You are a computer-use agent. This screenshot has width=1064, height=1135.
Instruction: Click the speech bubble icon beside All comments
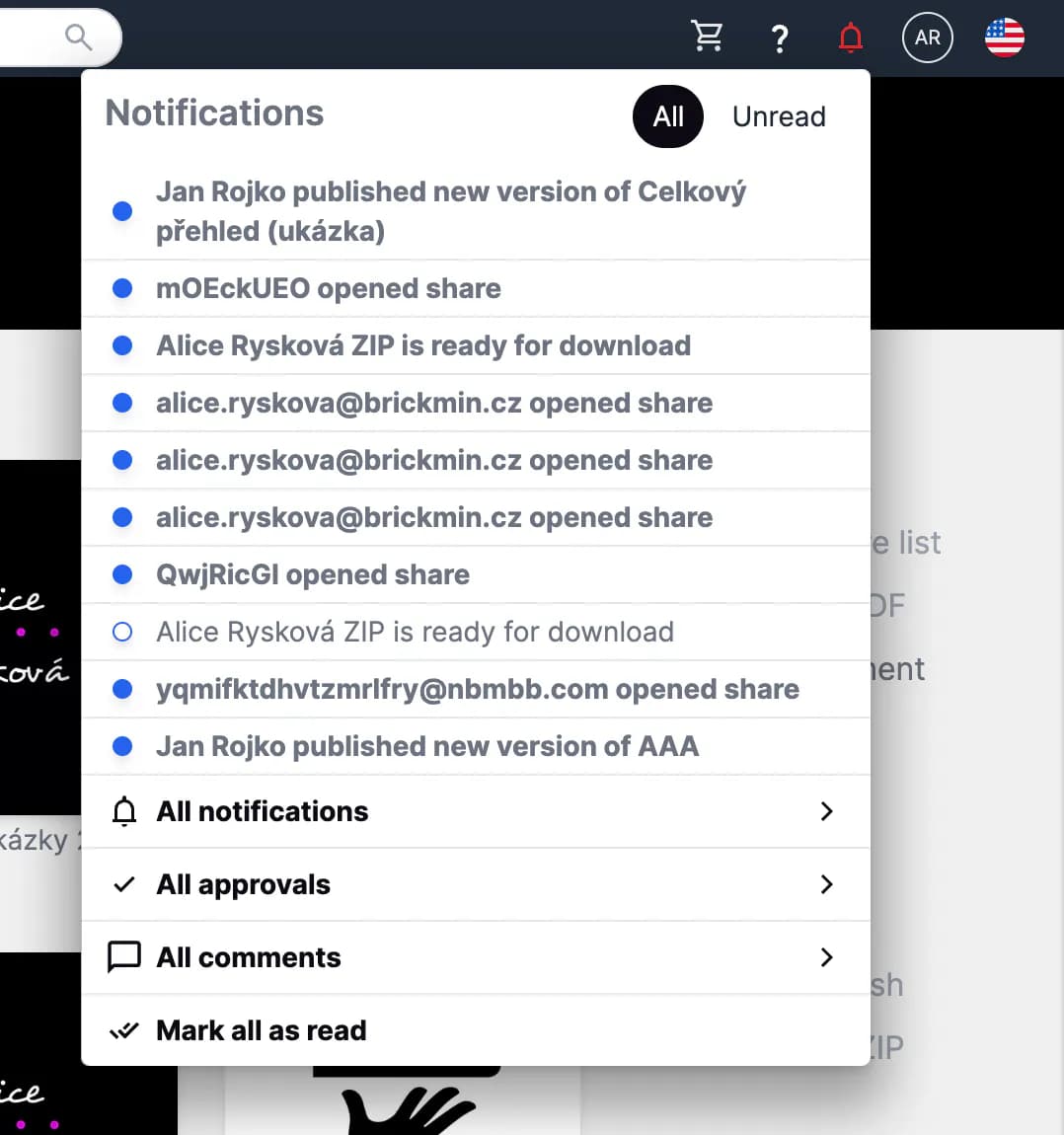124,957
